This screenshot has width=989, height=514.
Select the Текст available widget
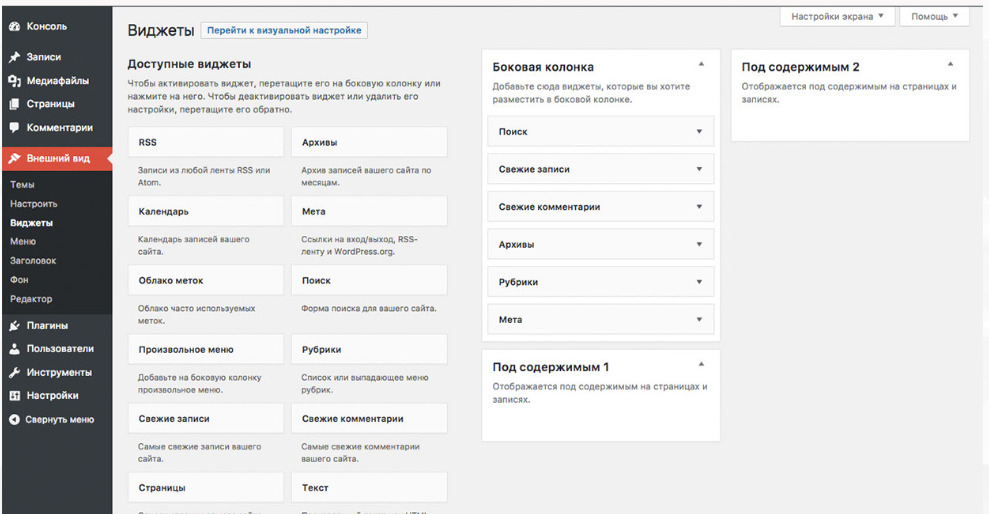pyautogui.click(x=369, y=488)
